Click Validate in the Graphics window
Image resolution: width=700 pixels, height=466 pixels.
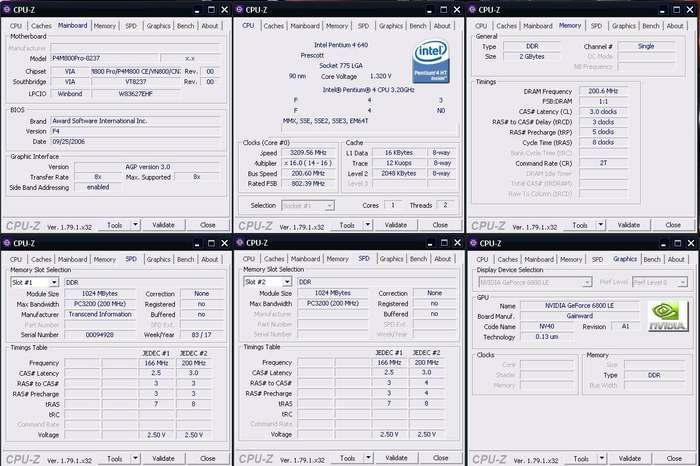(x=629, y=458)
